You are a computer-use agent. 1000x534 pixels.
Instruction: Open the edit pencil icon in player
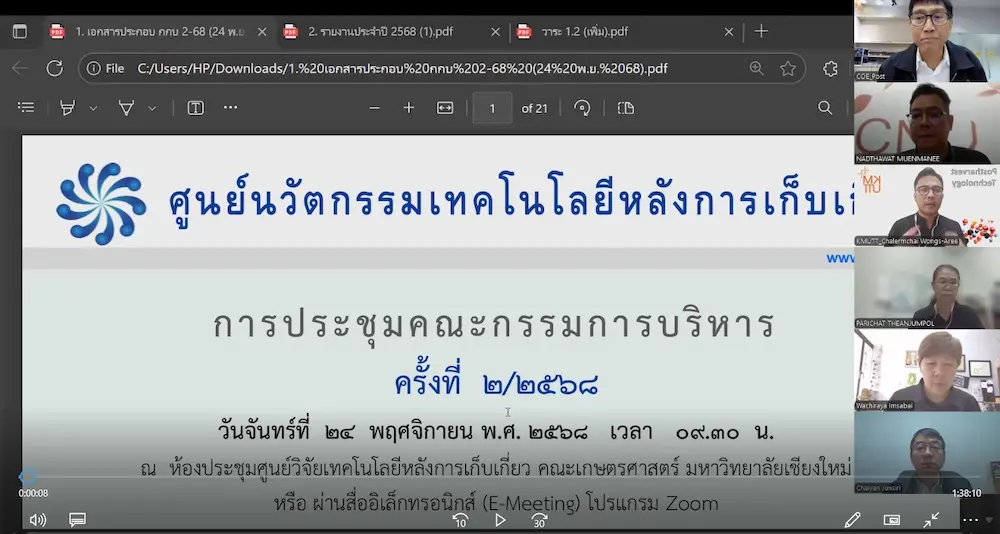(852, 520)
